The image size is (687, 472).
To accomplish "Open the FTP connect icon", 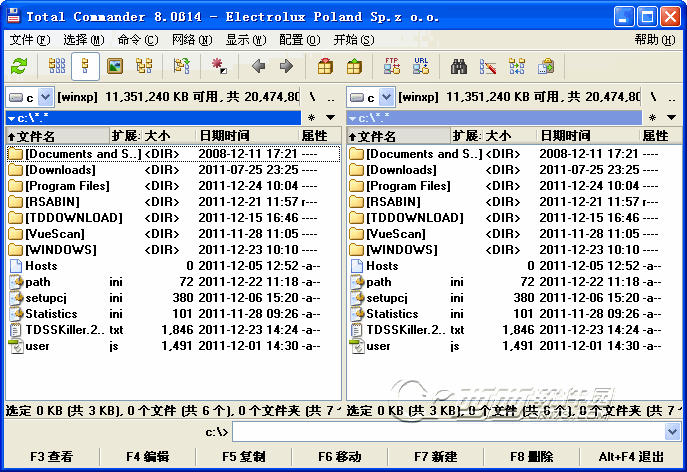I will [392, 66].
